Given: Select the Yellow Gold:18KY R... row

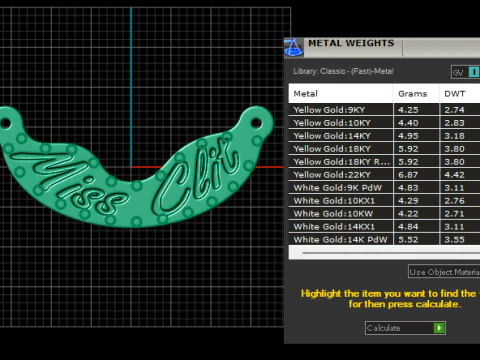Looking at the screenshot, I should (384, 162).
